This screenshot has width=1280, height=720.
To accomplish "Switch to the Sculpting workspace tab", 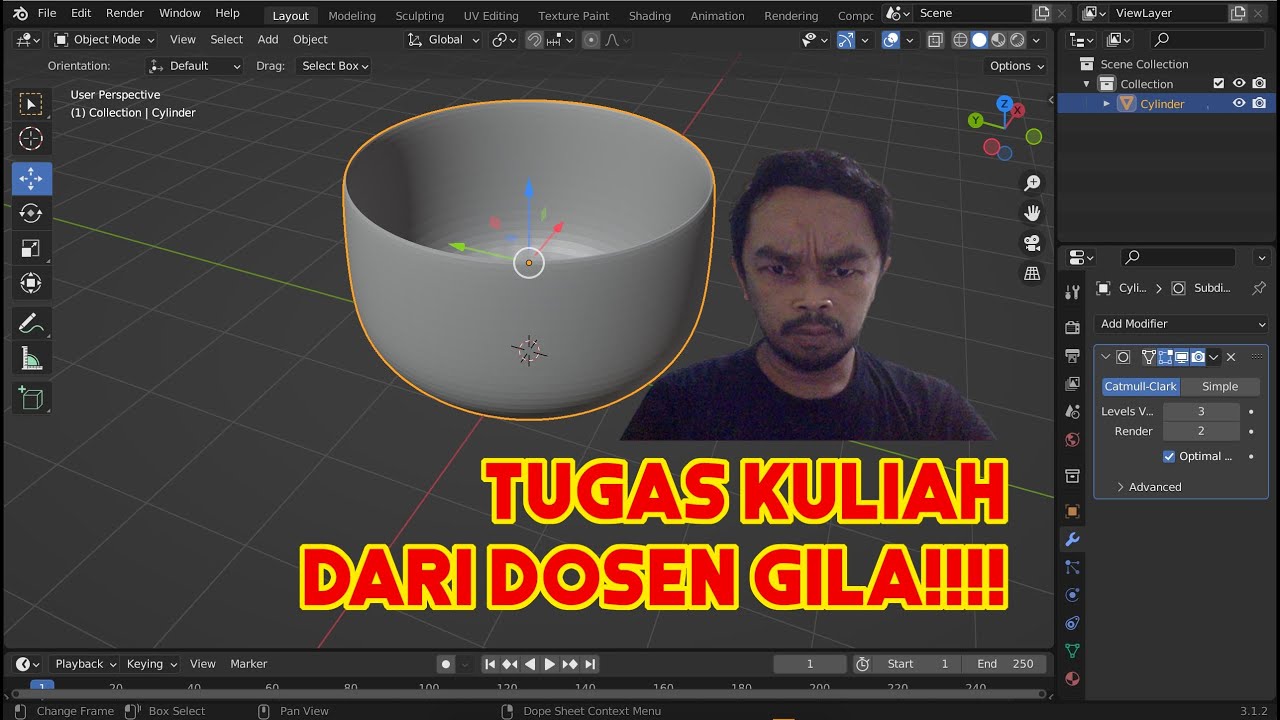I will pos(419,16).
